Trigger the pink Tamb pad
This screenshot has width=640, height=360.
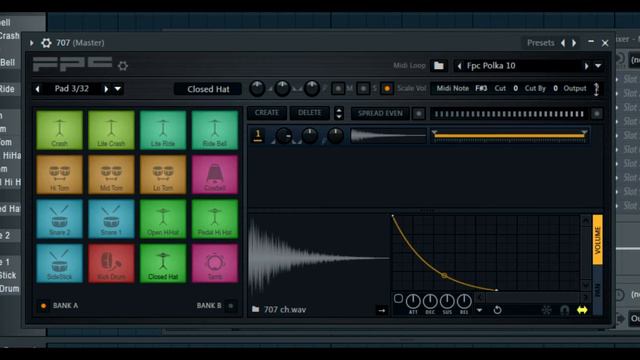click(x=215, y=264)
